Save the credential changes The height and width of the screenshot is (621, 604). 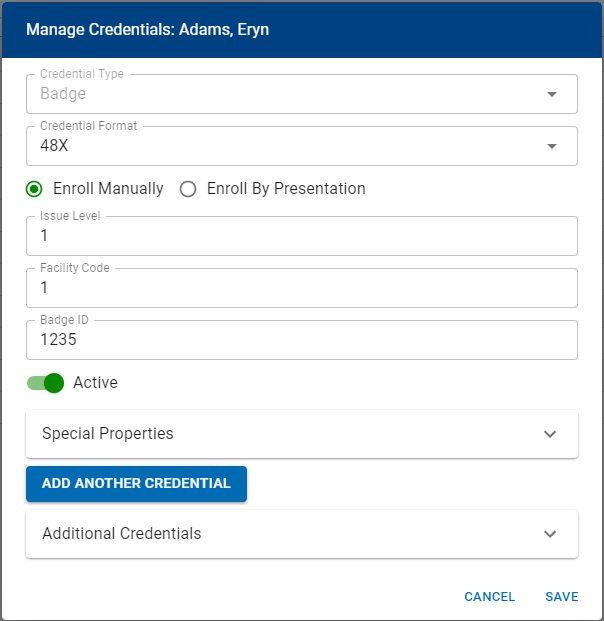[x=562, y=597]
